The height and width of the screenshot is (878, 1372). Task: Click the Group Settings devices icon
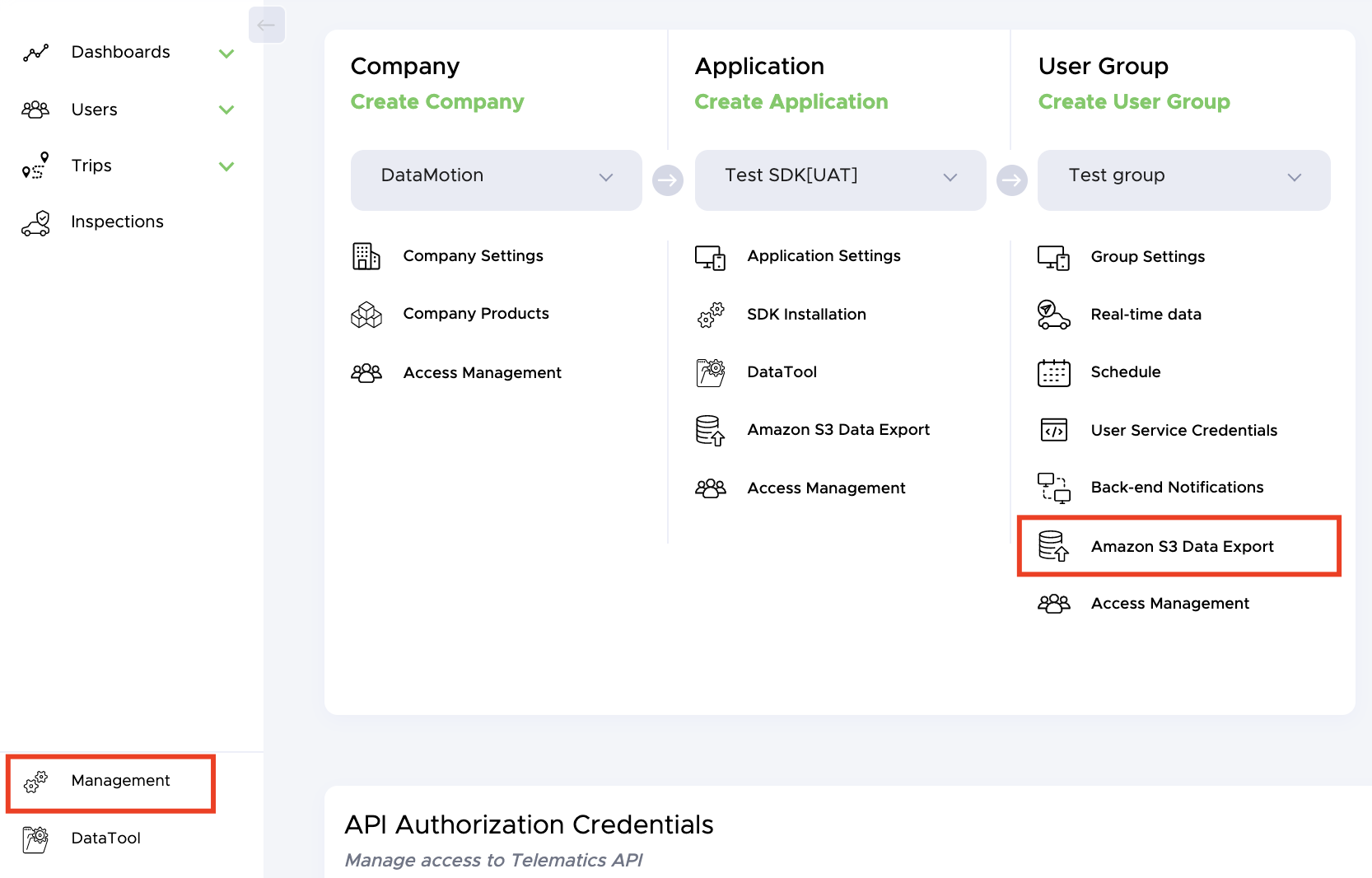tap(1053, 258)
